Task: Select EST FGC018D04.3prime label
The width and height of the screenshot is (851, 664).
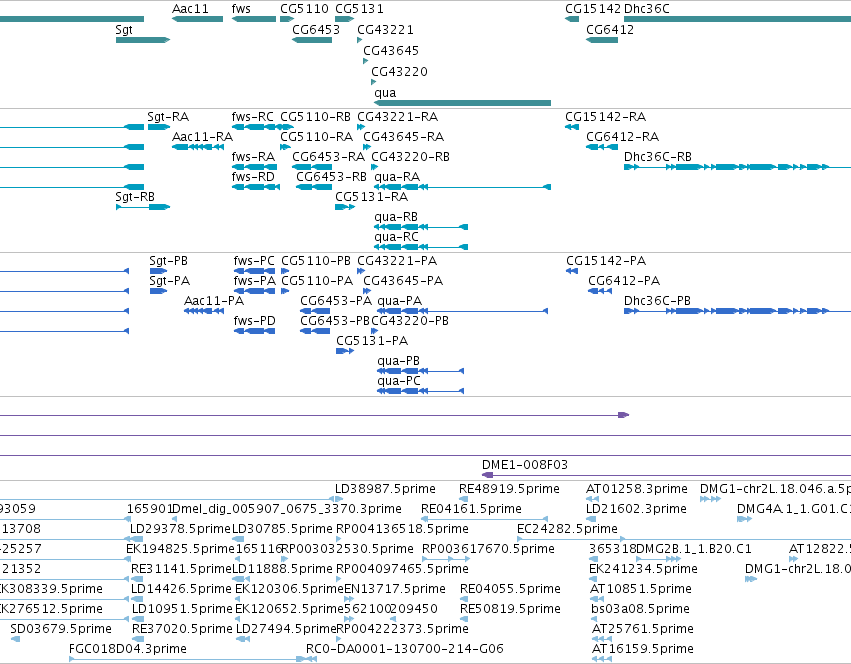Action: coord(128,649)
